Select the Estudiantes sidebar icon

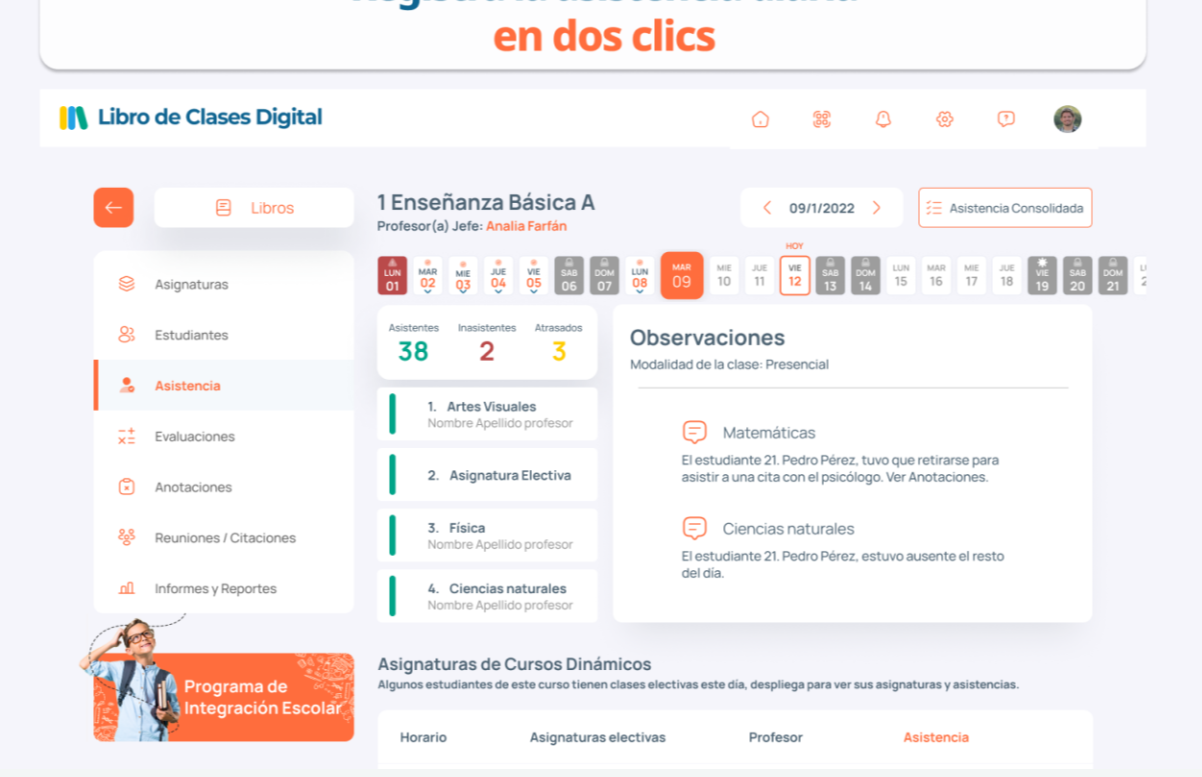[125, 334]
